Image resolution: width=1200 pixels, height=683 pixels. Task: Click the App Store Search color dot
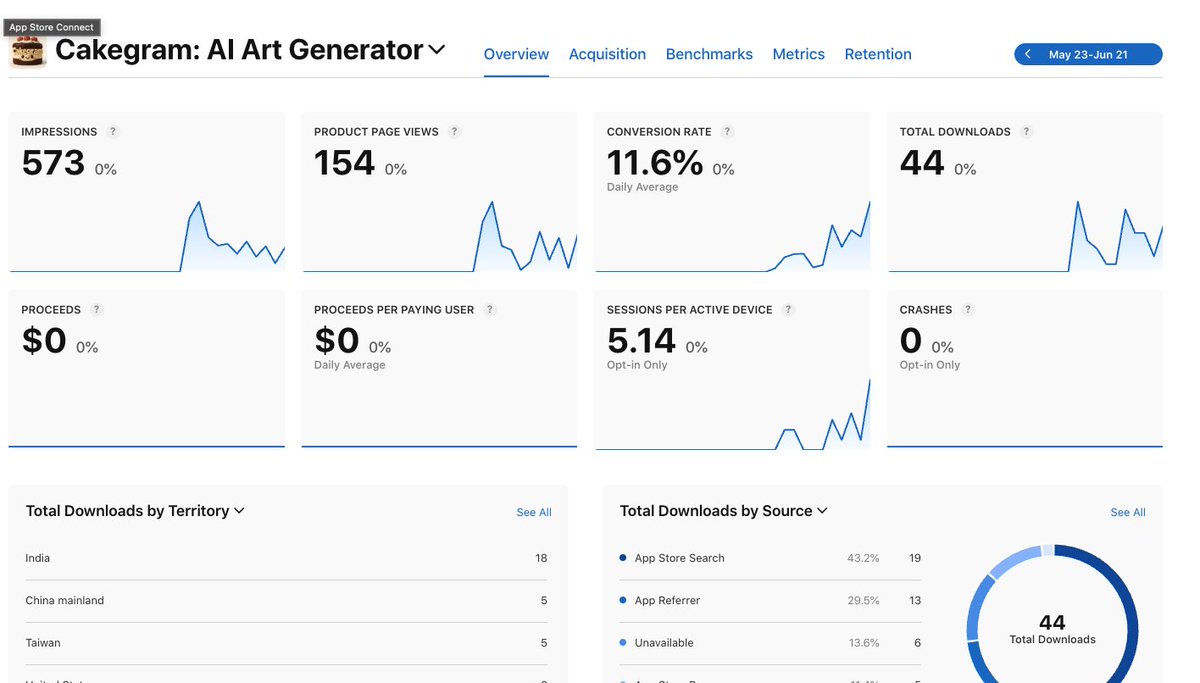(x=623, y=558)
